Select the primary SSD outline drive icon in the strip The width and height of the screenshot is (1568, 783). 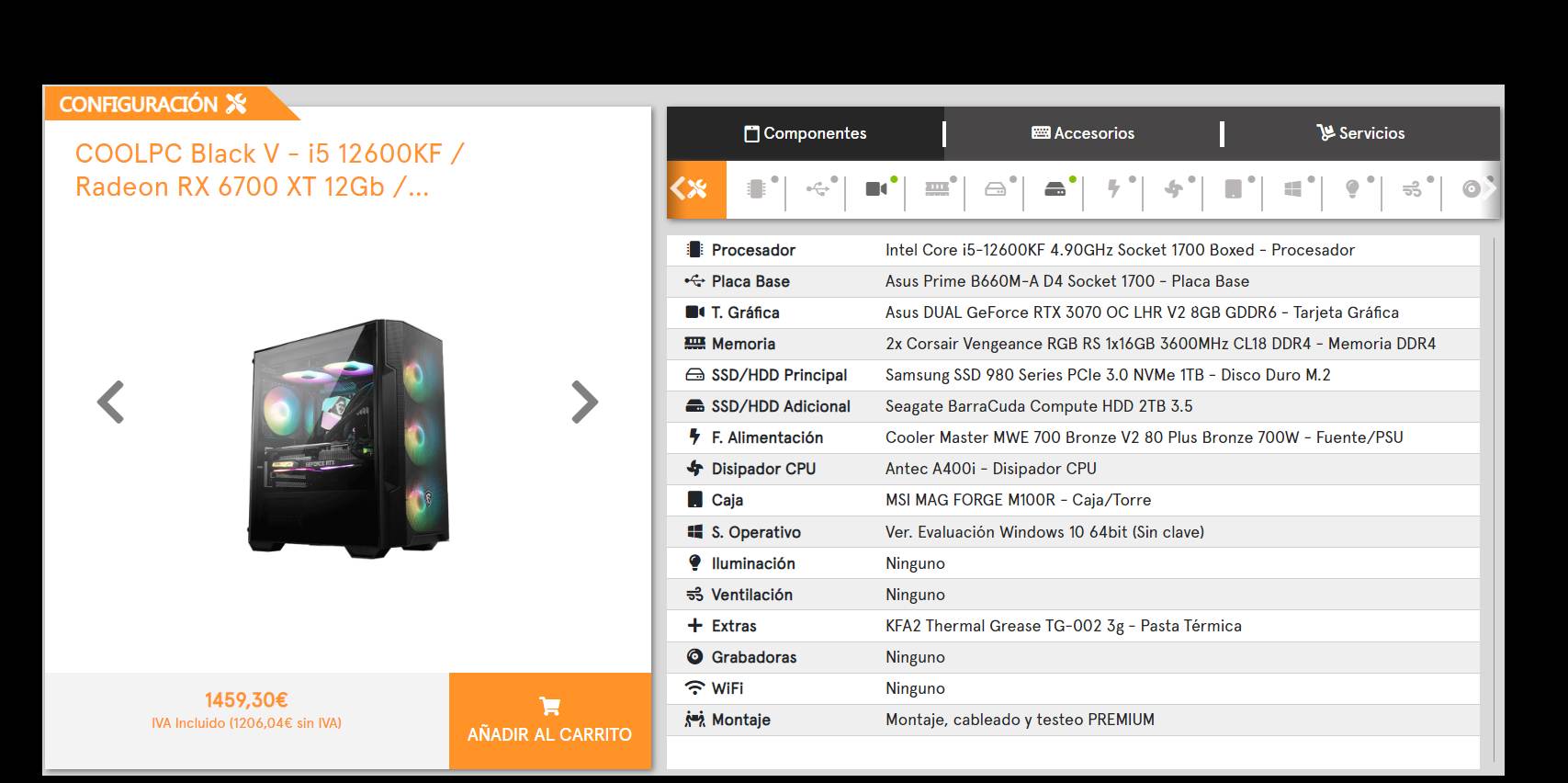[x=996, y=188]
